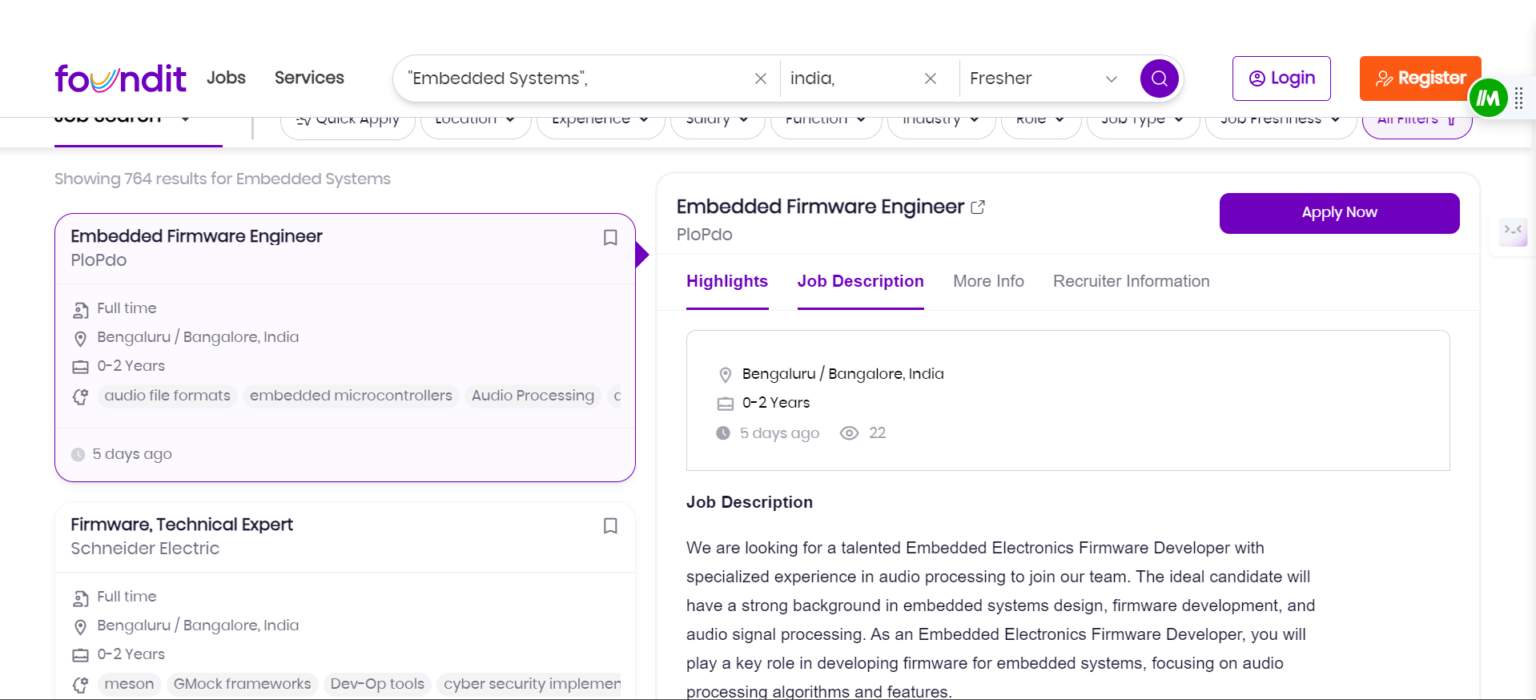Open the Industry filter dropdown
Image resolution: width=1536 pixels, height=700 pixels.
(x=940, y=120)
